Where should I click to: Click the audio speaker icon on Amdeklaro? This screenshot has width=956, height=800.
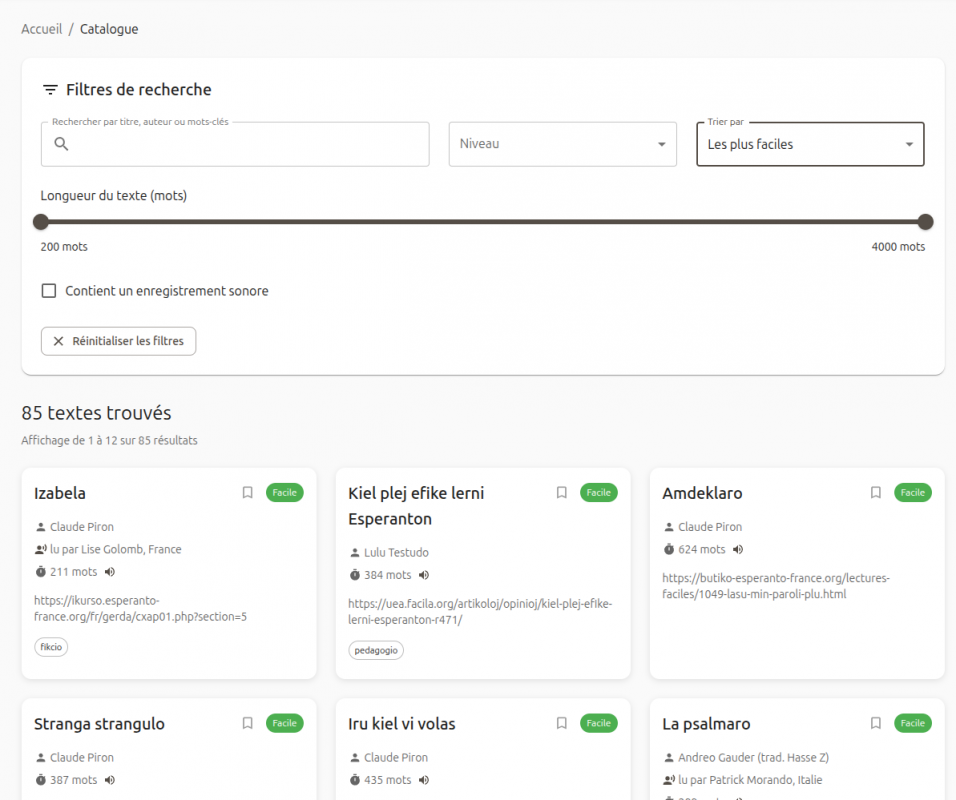(x=738, y=549)
